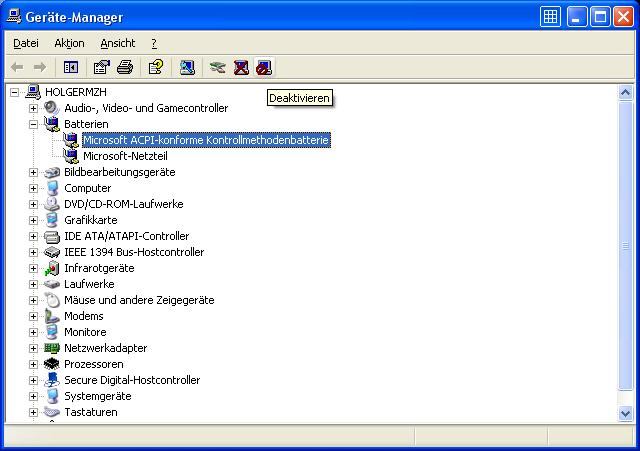Click the uninstall device icon with red X
The height and width of the screenshot is (451, 640).
241,67
